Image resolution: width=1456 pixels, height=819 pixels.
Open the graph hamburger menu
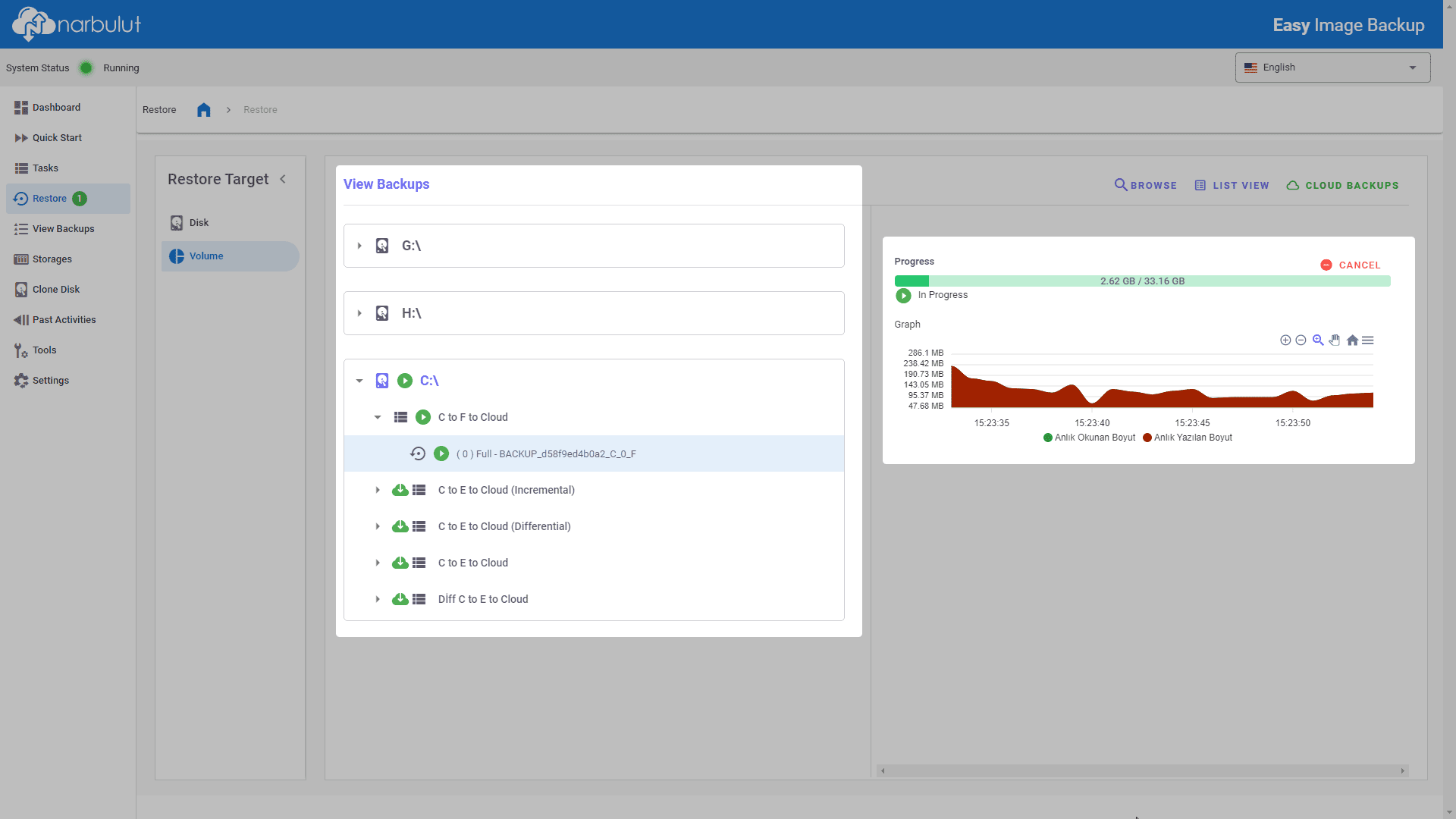pos(1368,340)
